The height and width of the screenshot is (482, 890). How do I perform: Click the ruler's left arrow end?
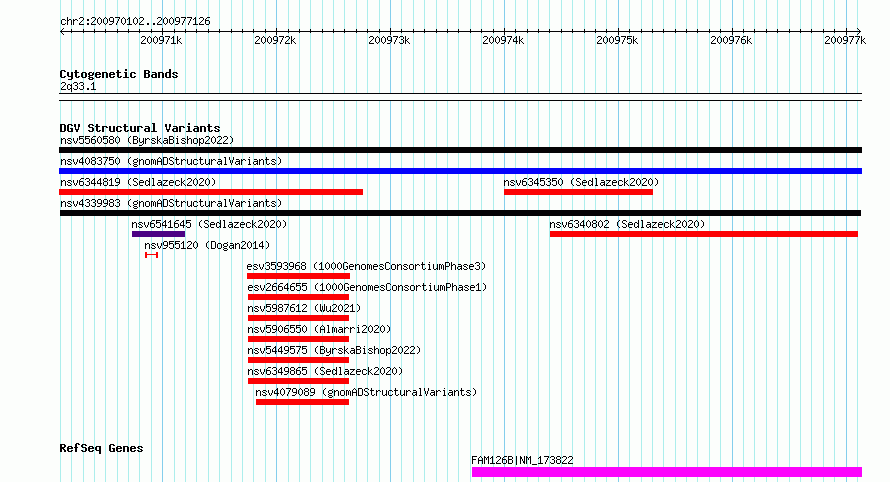click(62, 31)
